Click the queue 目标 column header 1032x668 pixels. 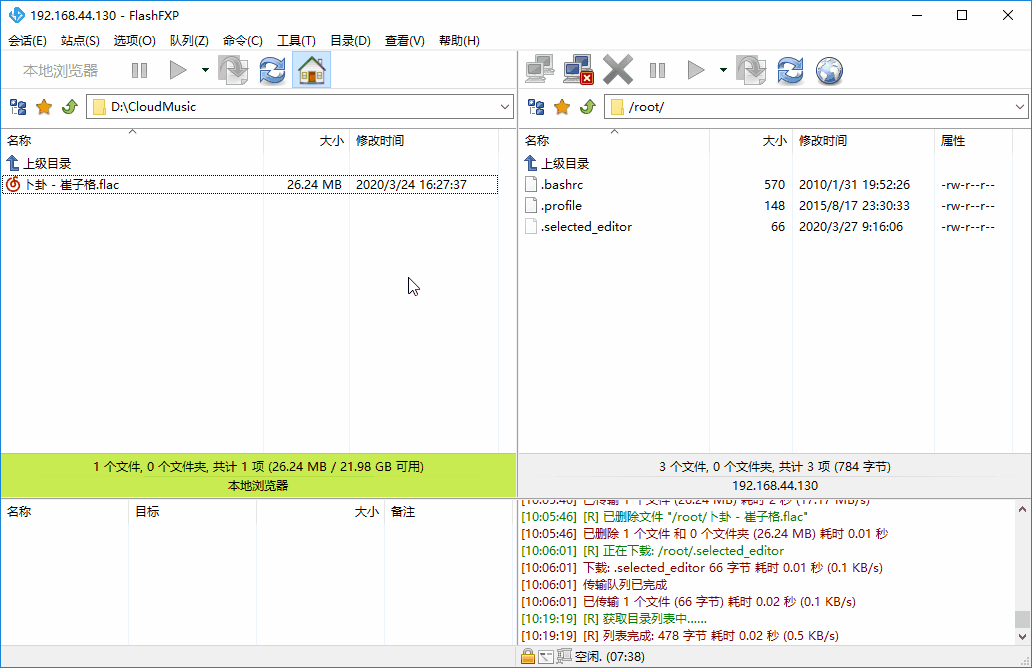[192, 511]
